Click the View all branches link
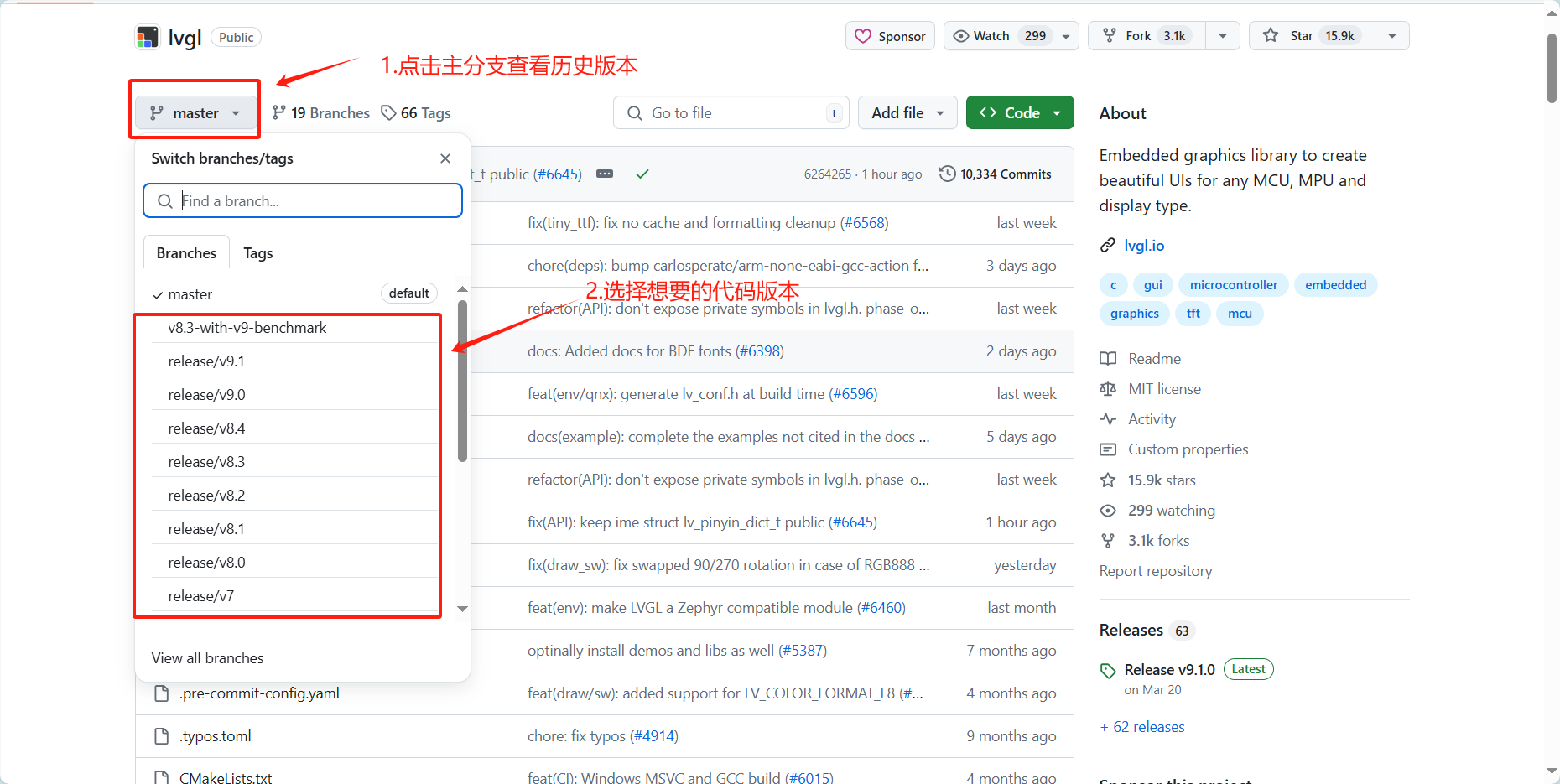This screenshot has width=1560, height=784. click(207, 658)
